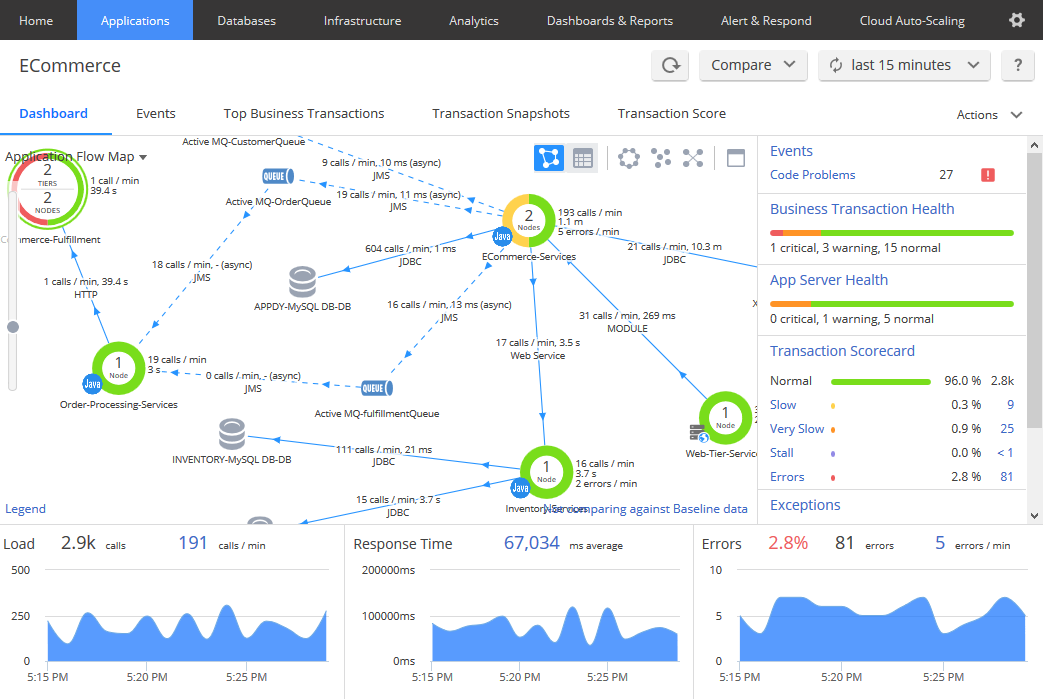Open the help question mark button

1018,65
